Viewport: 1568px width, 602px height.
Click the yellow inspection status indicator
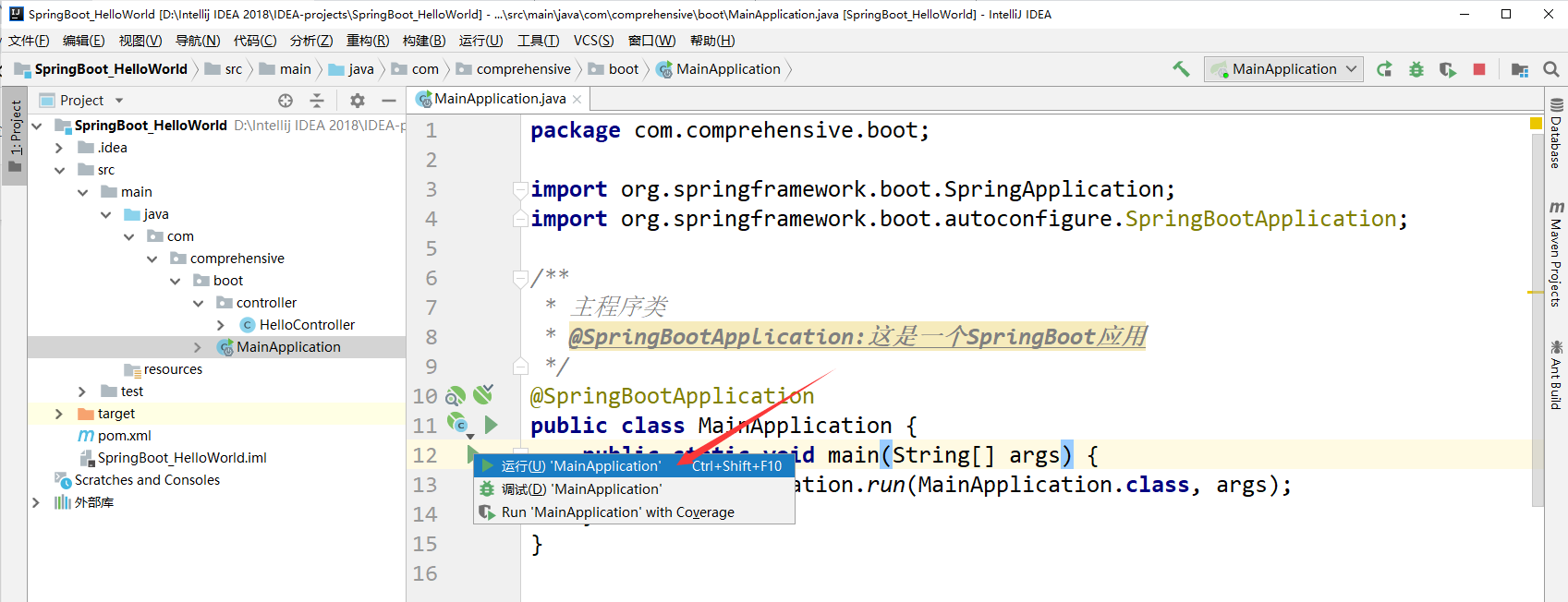pyautogui.click(x=1536, y=123)
